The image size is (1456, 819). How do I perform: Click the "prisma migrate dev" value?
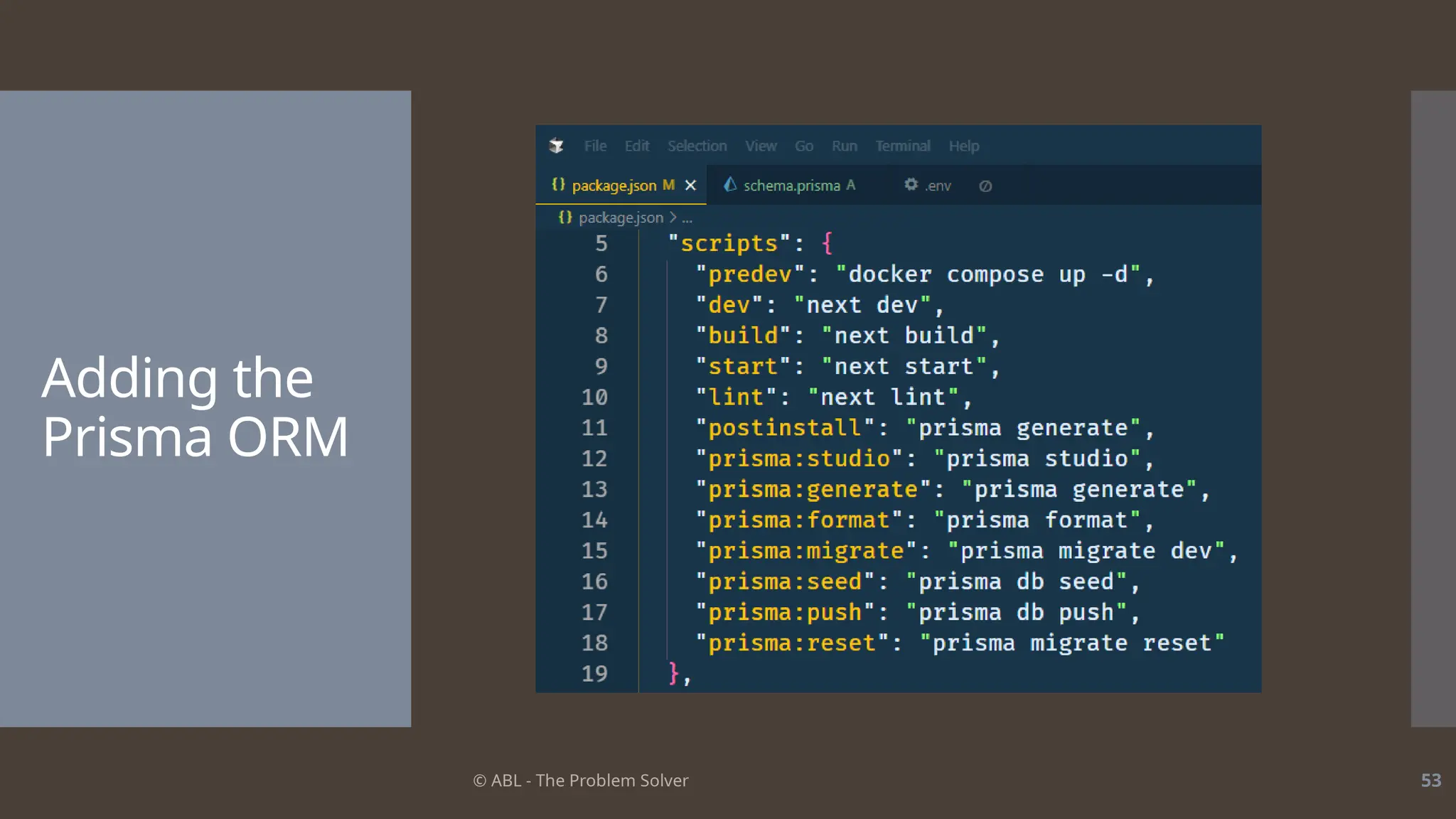pos(1086,551)
